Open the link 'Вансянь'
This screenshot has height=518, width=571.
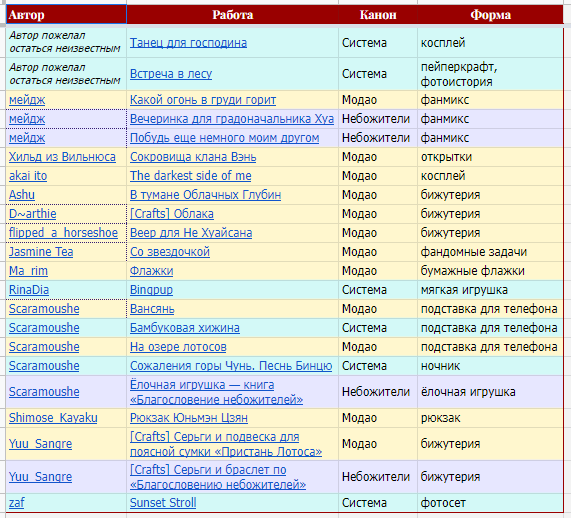[x=152, y=309]
